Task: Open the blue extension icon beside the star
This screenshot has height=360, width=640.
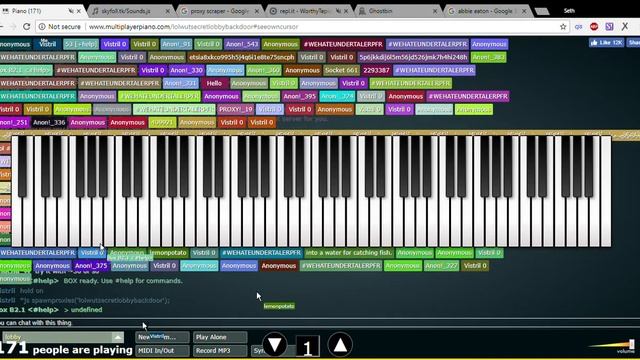Action: tap(578, 27)
